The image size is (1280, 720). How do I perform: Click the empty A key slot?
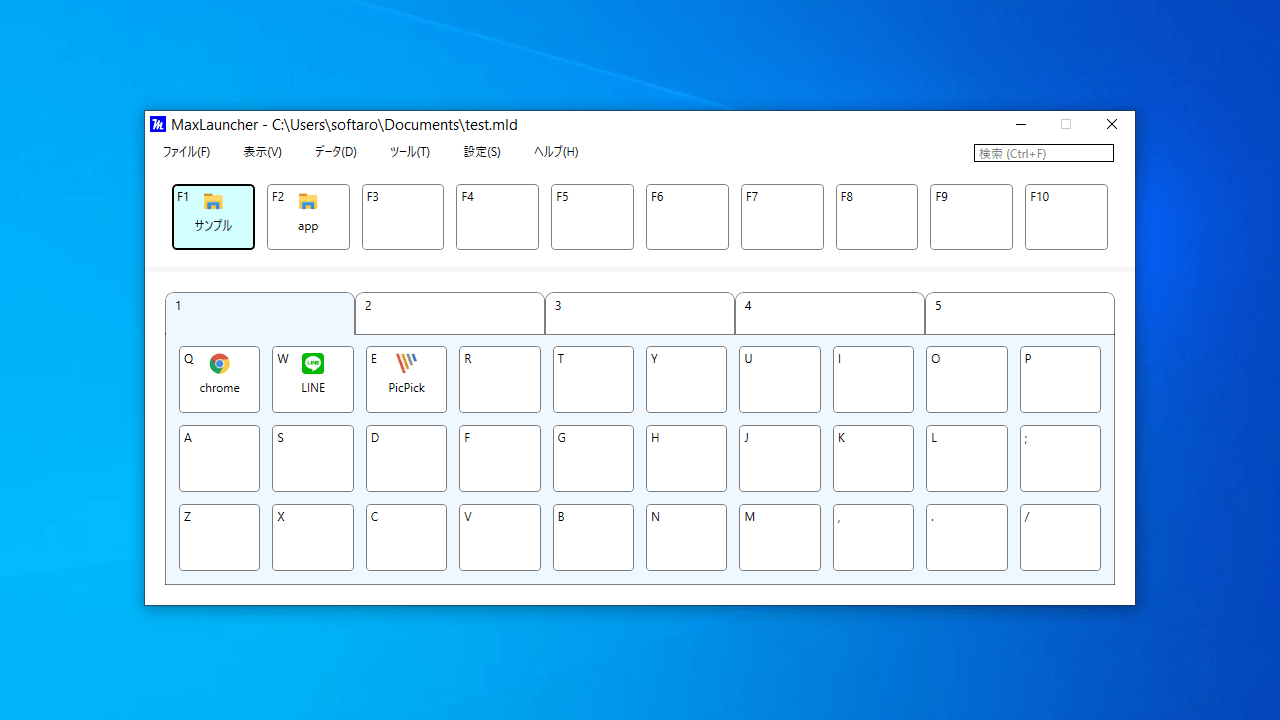(219, 458)
